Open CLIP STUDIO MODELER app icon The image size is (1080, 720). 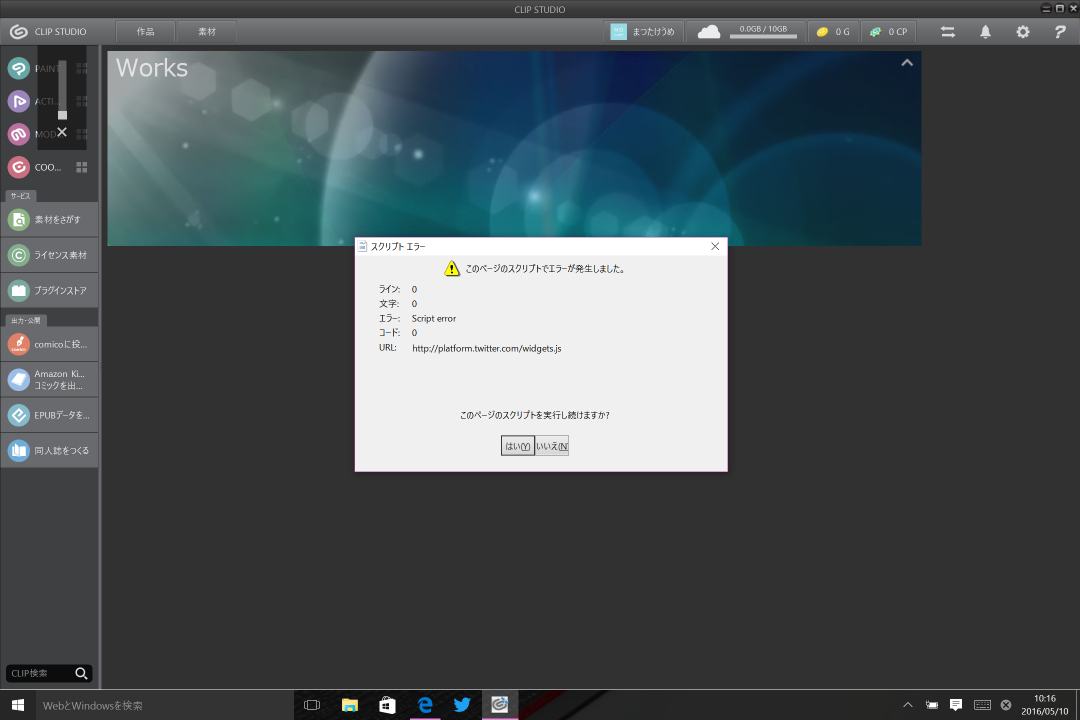pyautogui.click(x=18, y=134)
